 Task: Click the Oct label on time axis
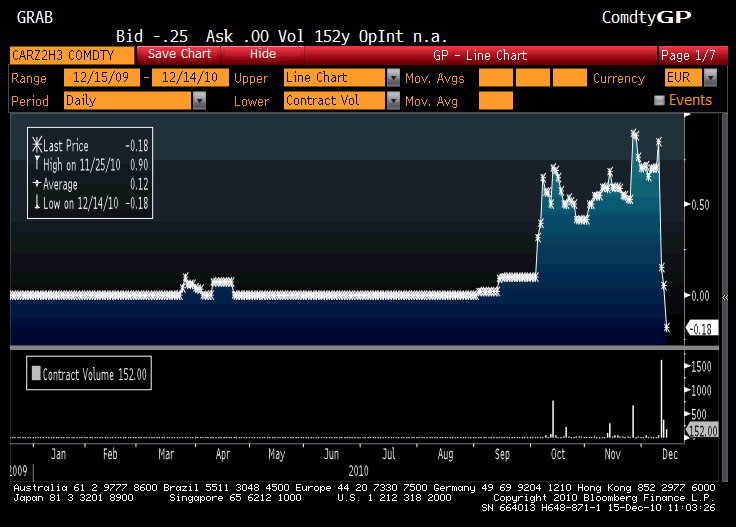pyautogui.click(x=558, y=454)
